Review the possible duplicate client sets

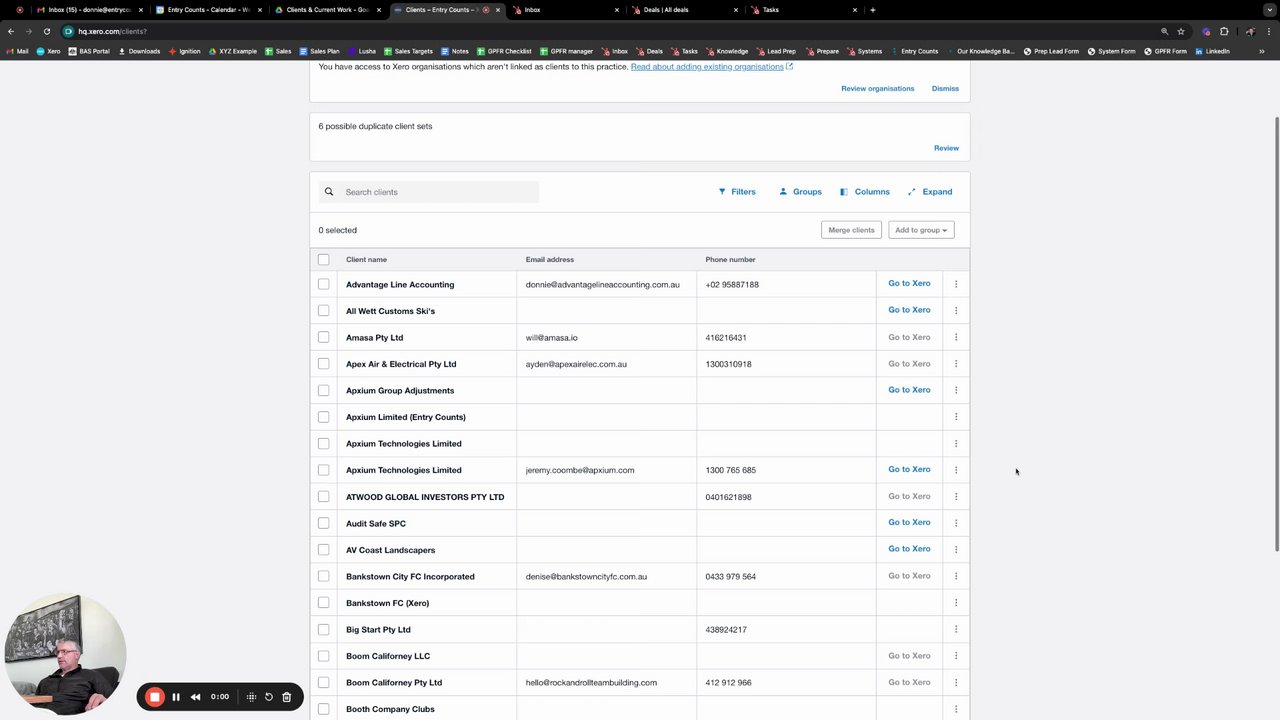(x=946, y=148)
